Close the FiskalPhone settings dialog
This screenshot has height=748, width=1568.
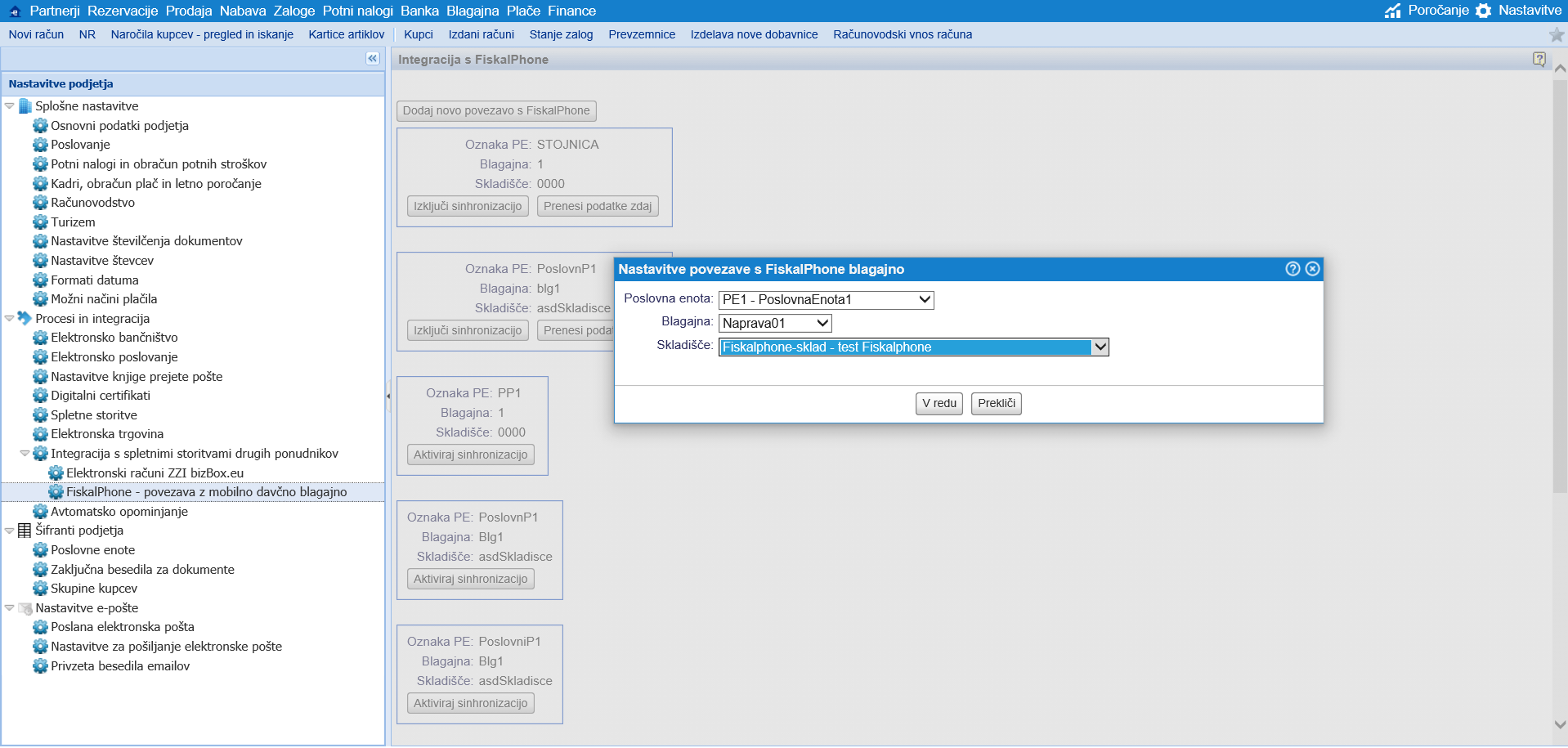pos(1312,269)
